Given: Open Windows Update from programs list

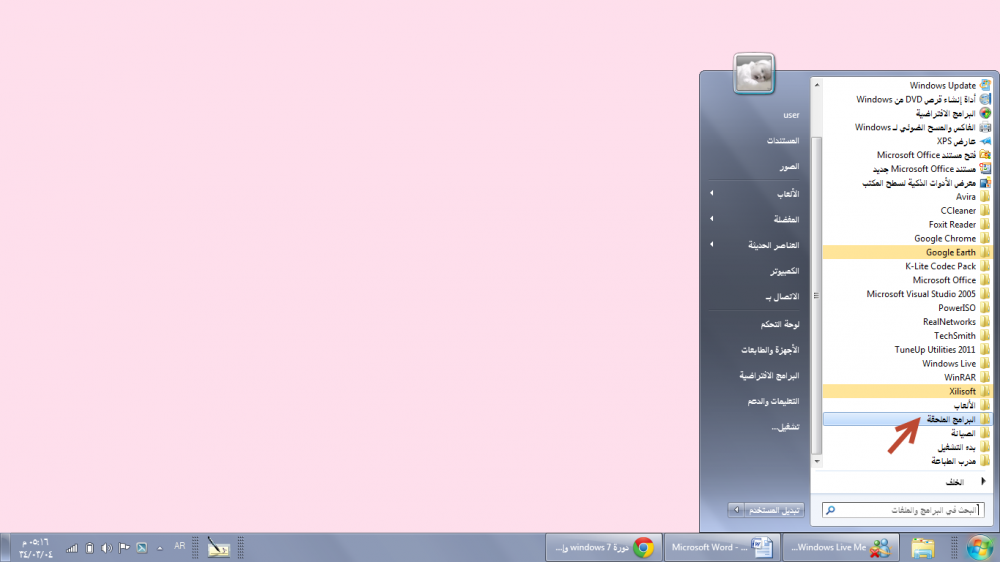Looking at the screenshot, I should [943, 86].
